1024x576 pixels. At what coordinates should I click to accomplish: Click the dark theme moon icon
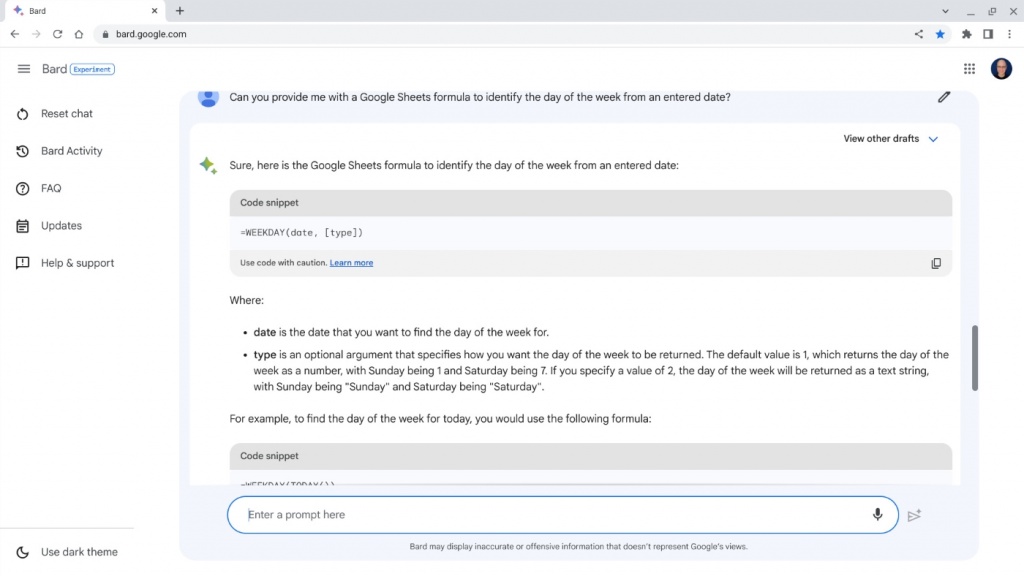[x=22, y=552]
